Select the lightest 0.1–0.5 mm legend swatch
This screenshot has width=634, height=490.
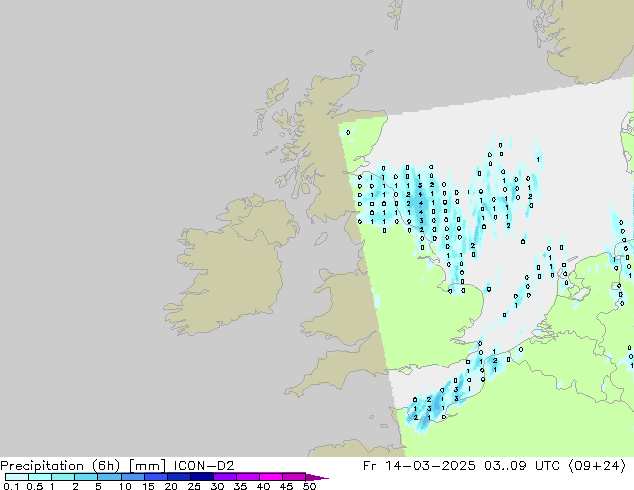click(17, 477)
